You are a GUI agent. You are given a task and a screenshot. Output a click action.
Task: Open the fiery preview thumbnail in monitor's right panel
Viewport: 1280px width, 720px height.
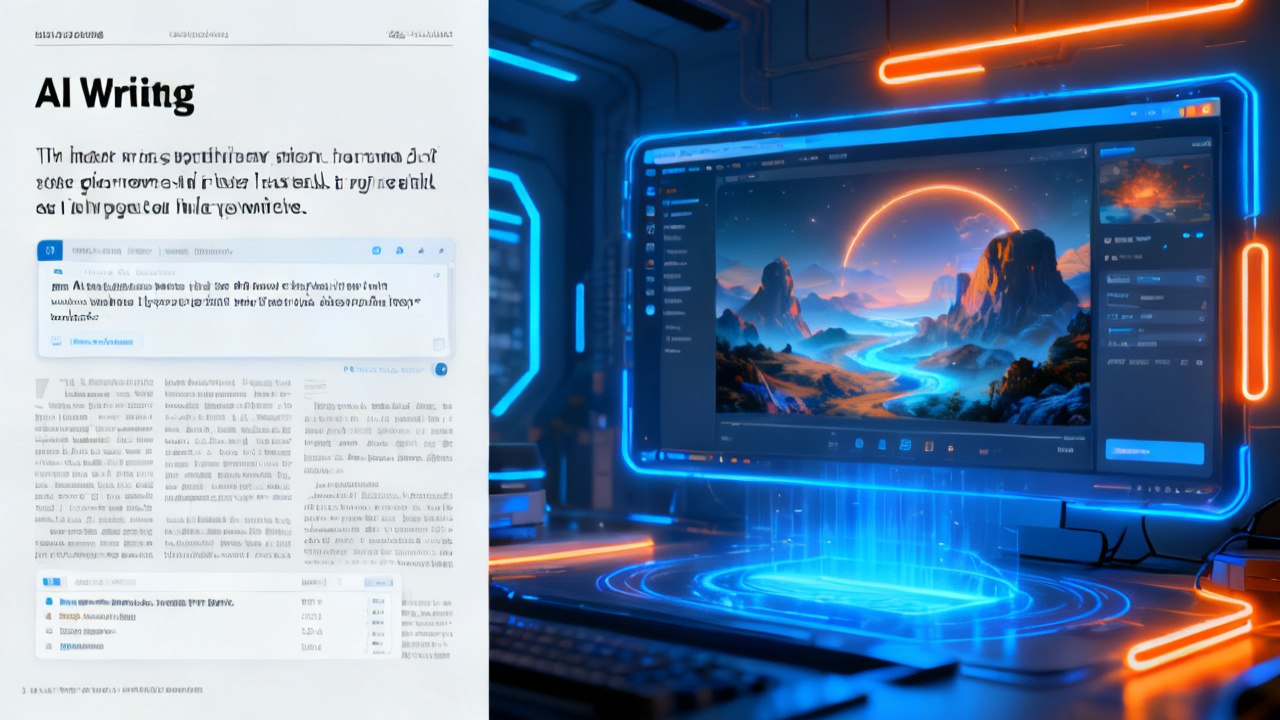(x=1155, y=188)
